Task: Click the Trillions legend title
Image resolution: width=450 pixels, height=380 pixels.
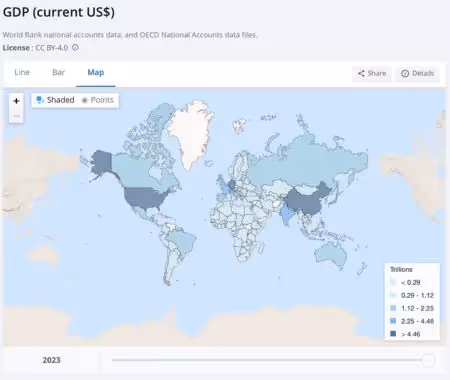Action: point(401,269)
